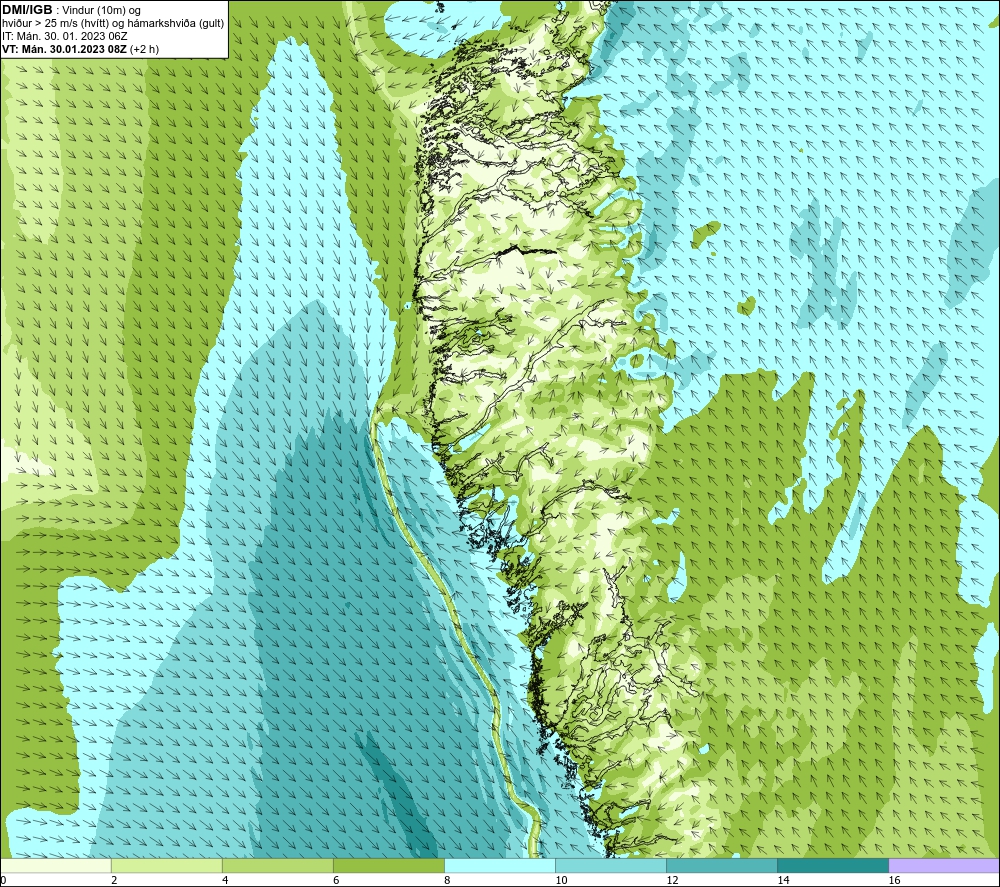
Task: Click the dark teal 14–16 m/s legend swatch
Action: pyautogui.click(x=832, y=865)
